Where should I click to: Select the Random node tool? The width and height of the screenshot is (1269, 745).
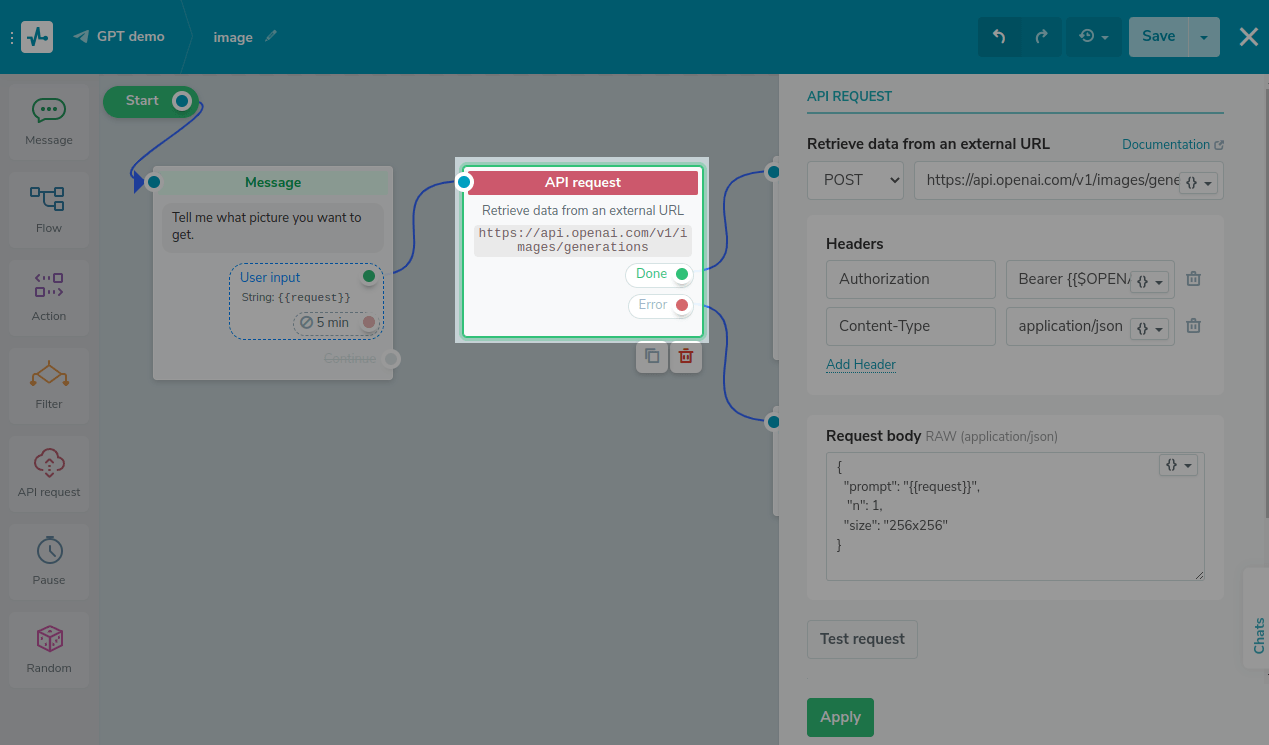point(48,648)
